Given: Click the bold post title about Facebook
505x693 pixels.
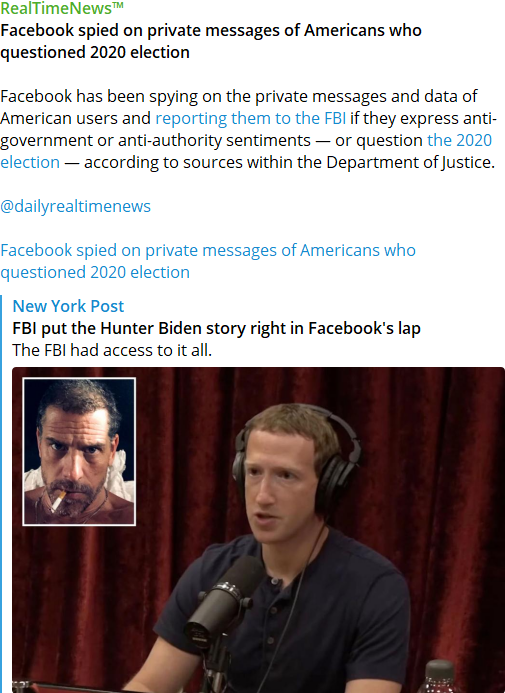Looking at the screenshot, I should coord(211,41).
